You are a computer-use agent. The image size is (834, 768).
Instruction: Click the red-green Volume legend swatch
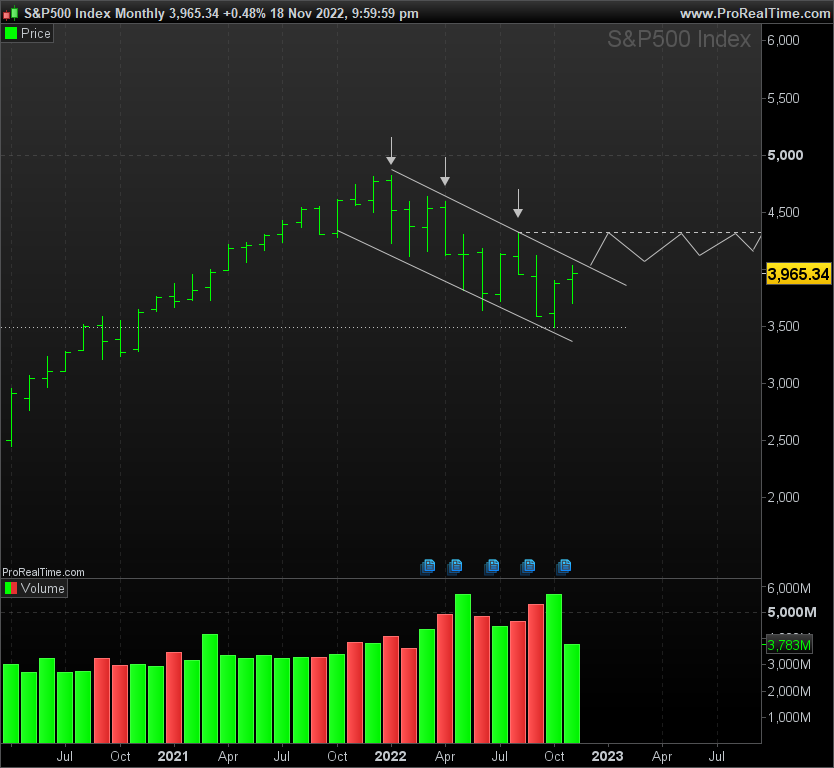[11, 588]
